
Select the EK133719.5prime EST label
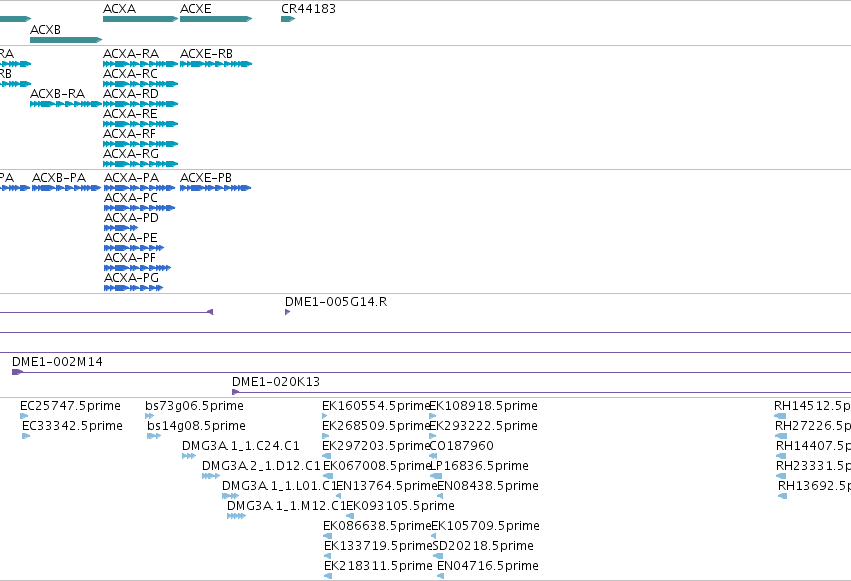click(x=378, y=546)
